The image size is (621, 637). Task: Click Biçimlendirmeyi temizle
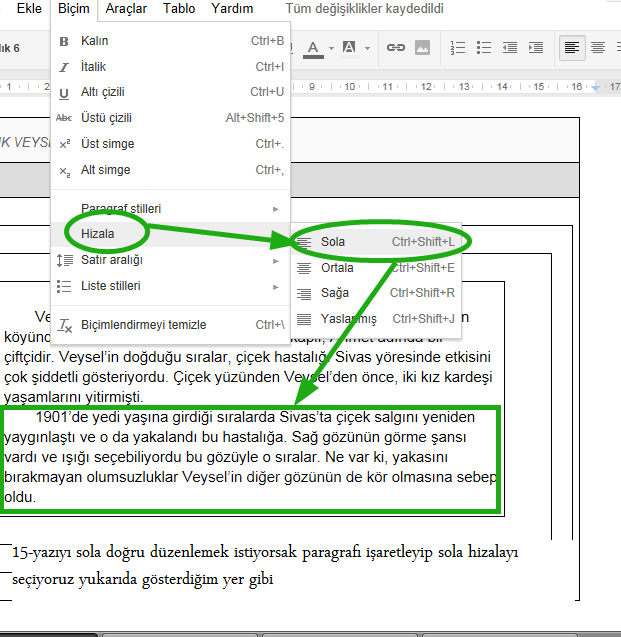(x=171, y=325)
